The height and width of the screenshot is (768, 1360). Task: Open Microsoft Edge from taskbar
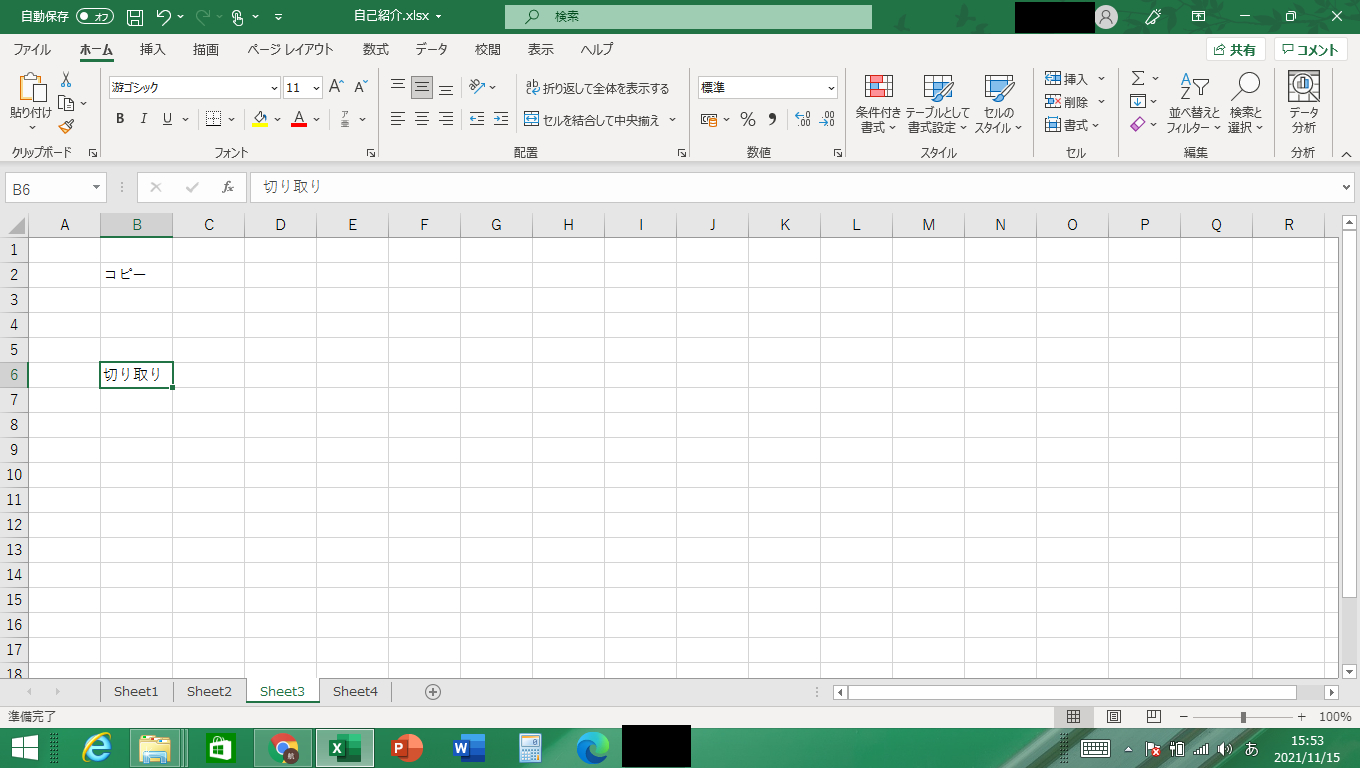[592, 748]
